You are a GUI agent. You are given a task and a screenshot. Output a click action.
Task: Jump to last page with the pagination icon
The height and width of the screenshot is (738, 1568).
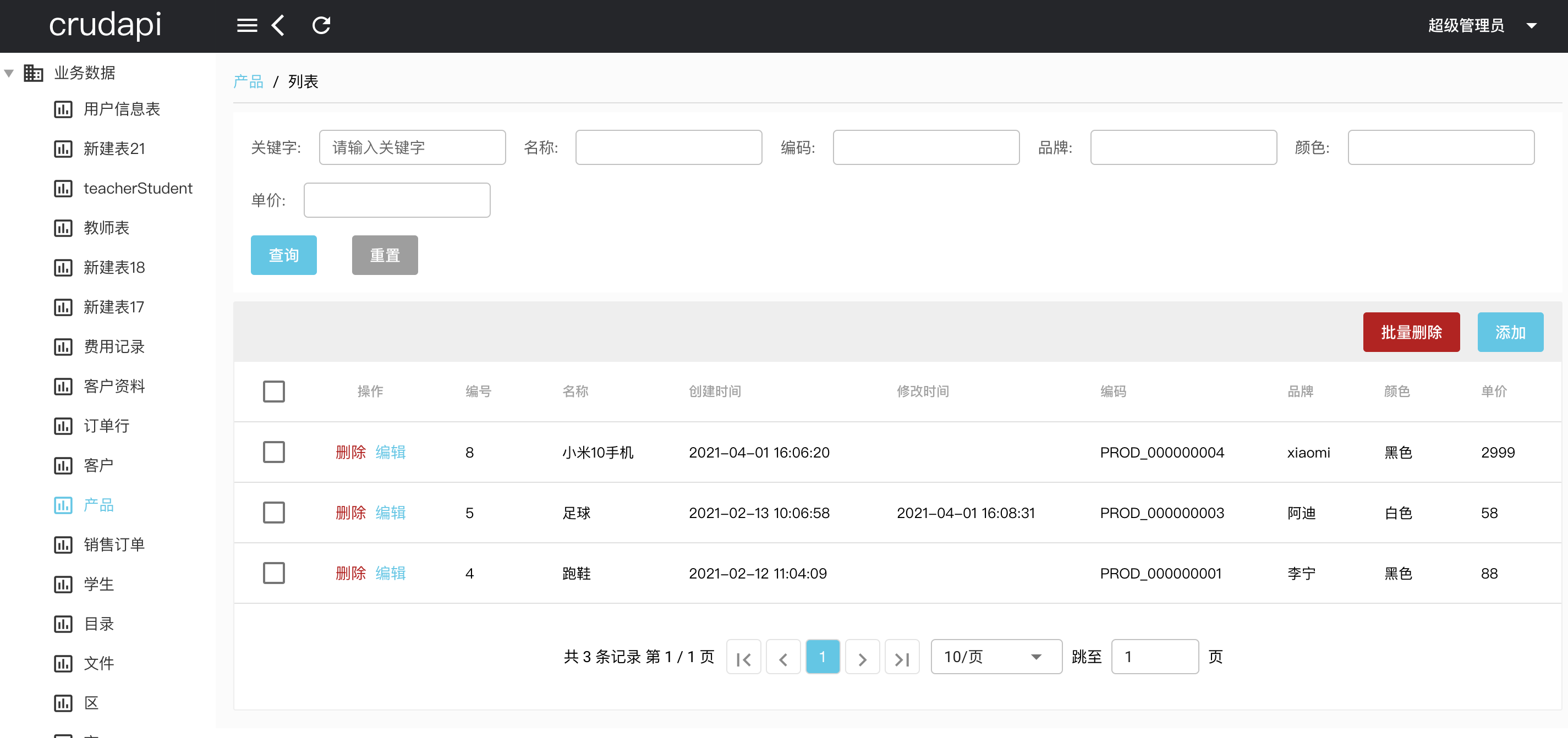point(902,657)
